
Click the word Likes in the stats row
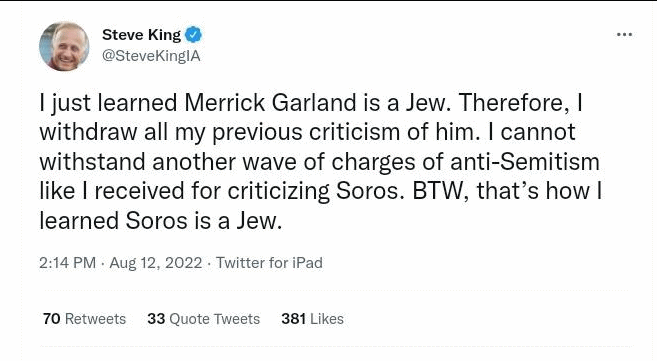pos(327,319)
